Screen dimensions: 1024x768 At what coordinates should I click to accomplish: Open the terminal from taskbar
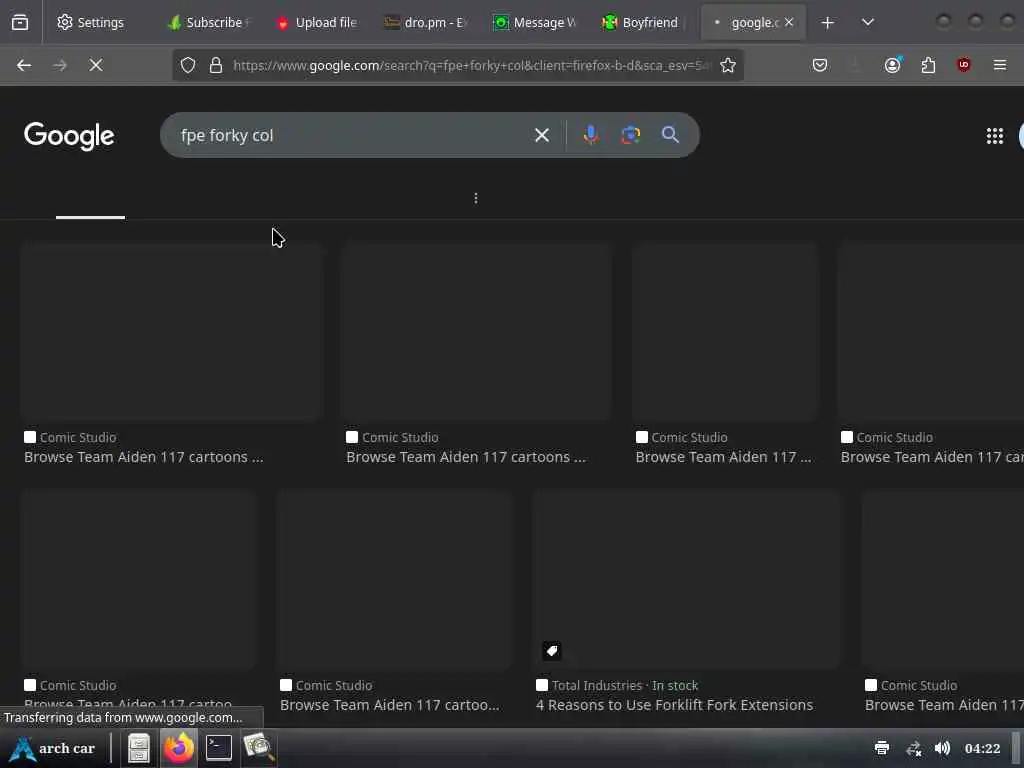tap(219, 748)
